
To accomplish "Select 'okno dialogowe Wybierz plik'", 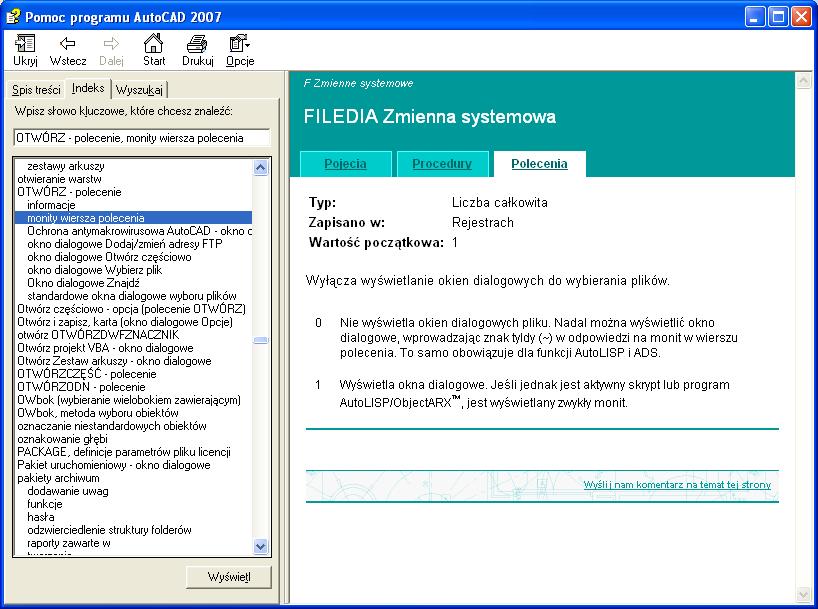I will [x=94, y=270].
